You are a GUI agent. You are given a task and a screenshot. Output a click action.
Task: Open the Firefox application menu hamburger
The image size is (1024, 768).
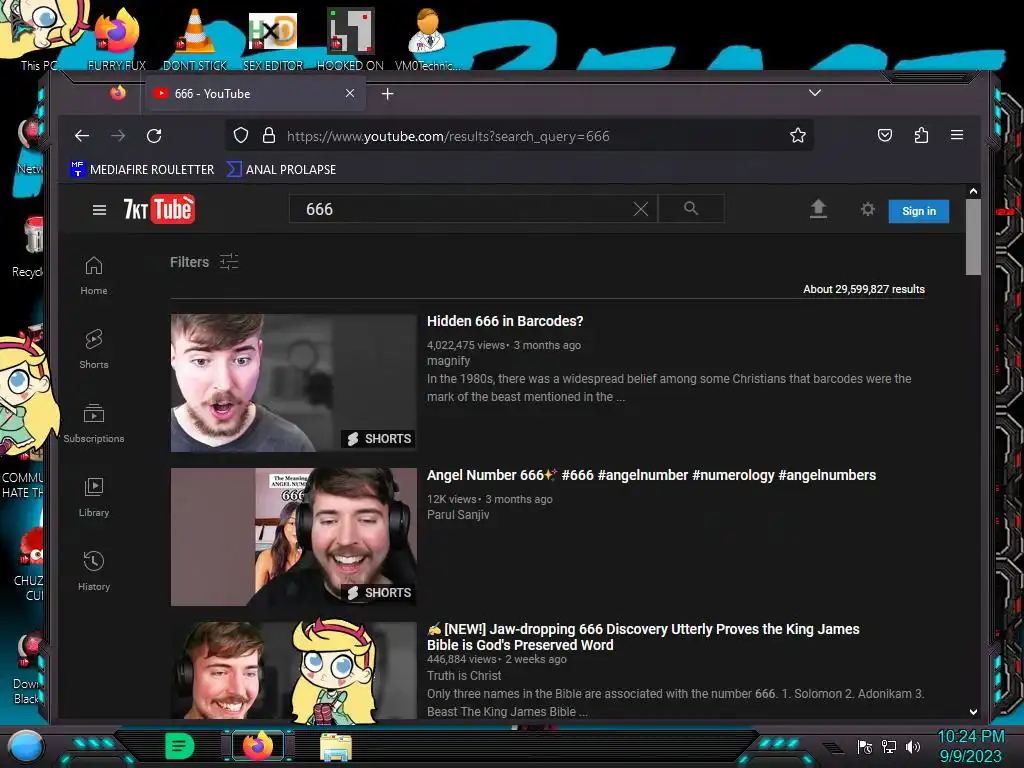tap(957, 135)
